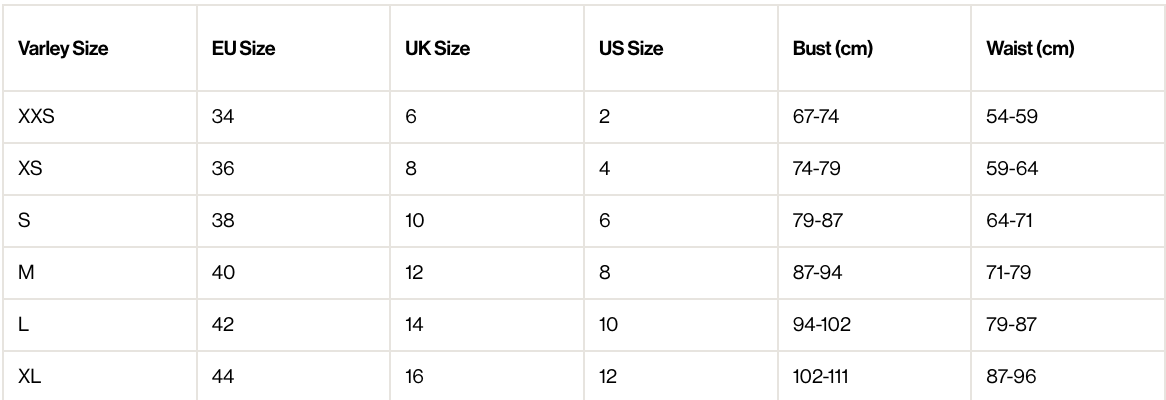
Task: Click the Bust (cm) column header
Action: (x=826, y=49)
